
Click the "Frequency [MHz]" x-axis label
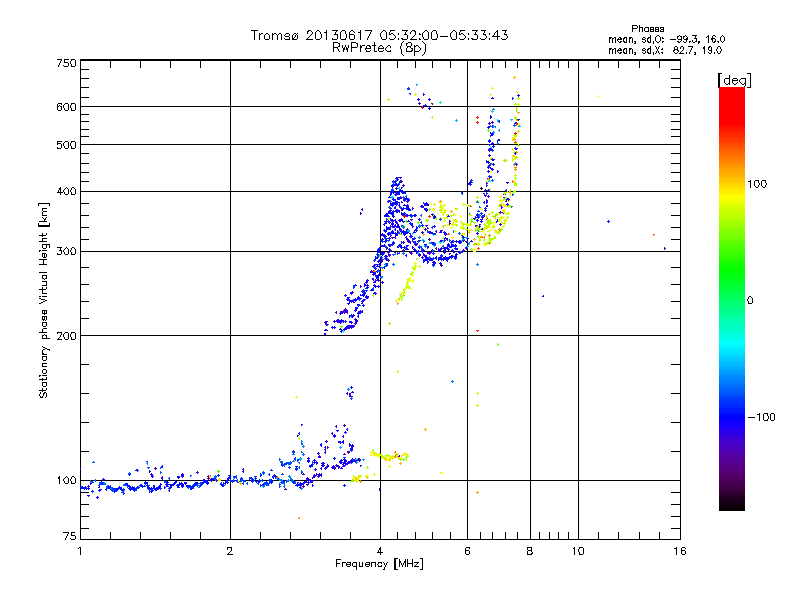point(379,564)
